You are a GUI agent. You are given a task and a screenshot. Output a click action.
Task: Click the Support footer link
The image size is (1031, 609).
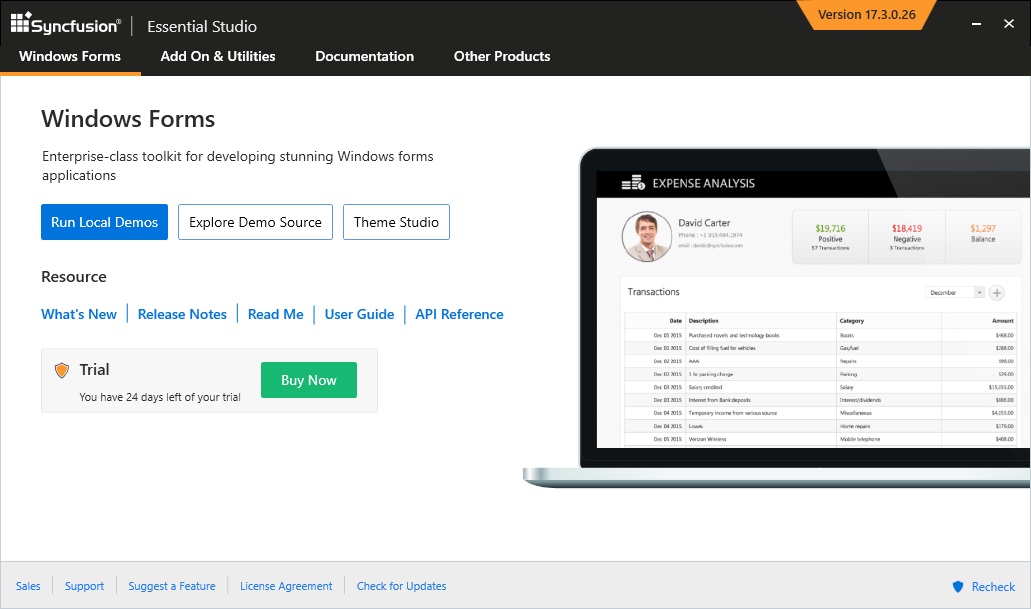[x=84, y=586]
